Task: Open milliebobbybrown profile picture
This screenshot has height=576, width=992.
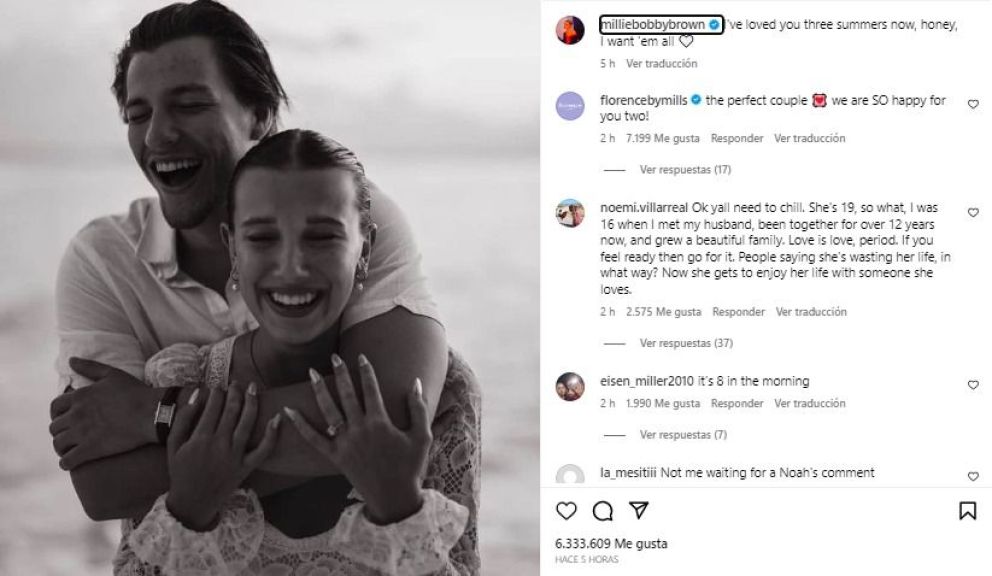Action: pyautogui.click(x=571, y=30)
